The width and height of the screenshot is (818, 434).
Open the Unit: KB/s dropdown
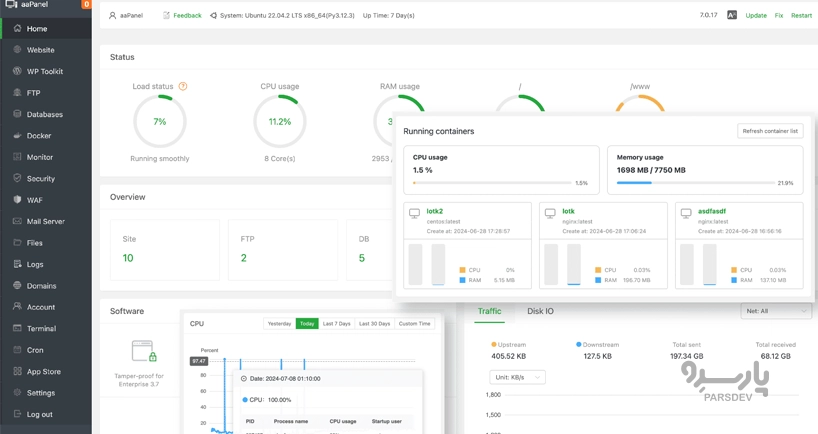517,377
